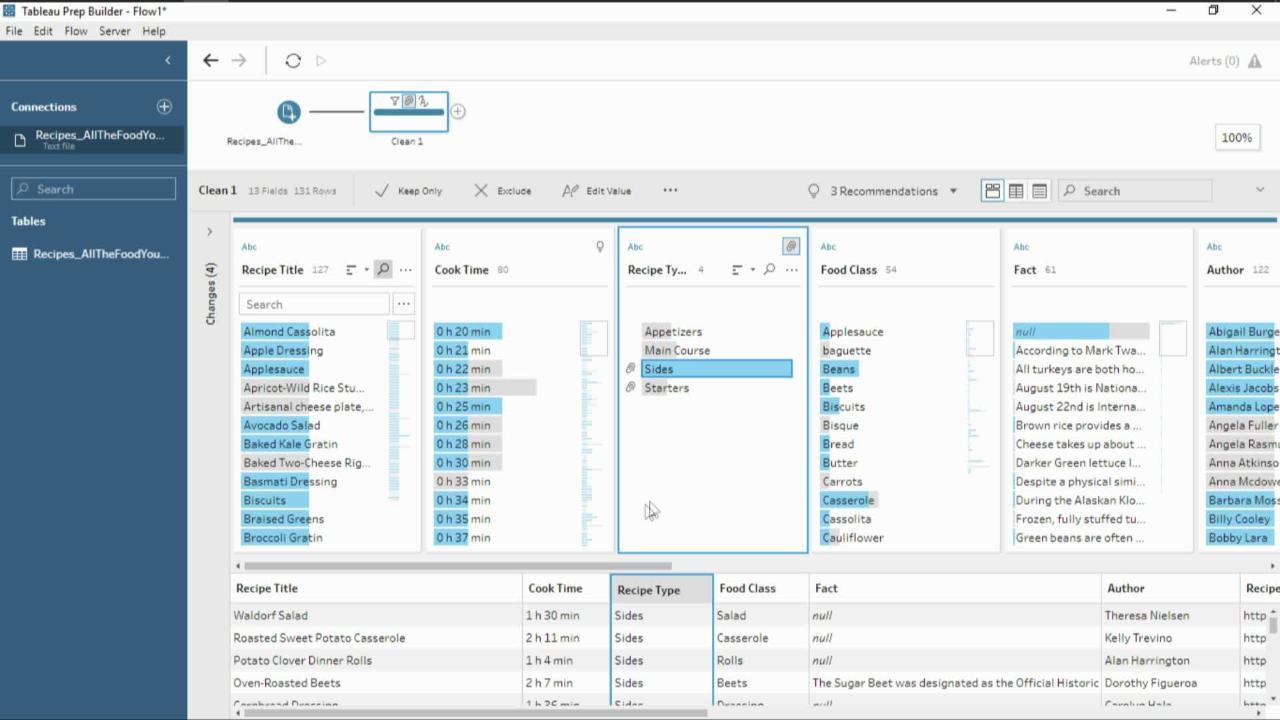The image size is (1280, 720).
Task: Click Cook Time recommendation lightbulb
Action: [x=600, y=246]
